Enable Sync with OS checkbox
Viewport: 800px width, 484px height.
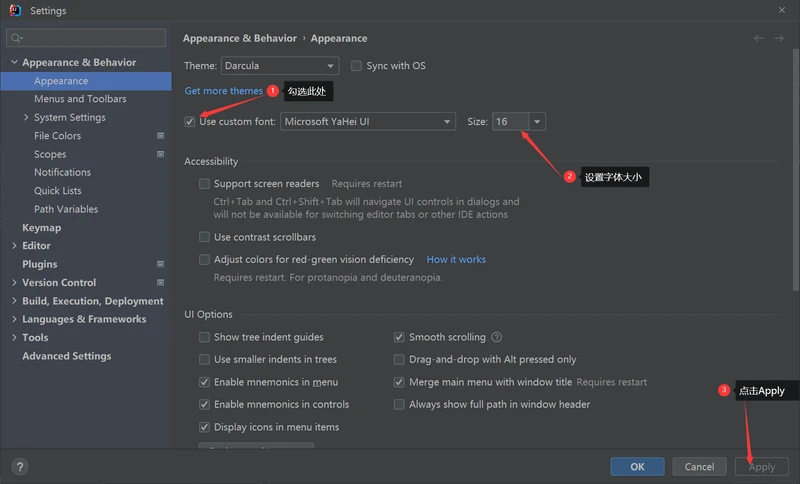pyautogui.click(x=357, y=66)
